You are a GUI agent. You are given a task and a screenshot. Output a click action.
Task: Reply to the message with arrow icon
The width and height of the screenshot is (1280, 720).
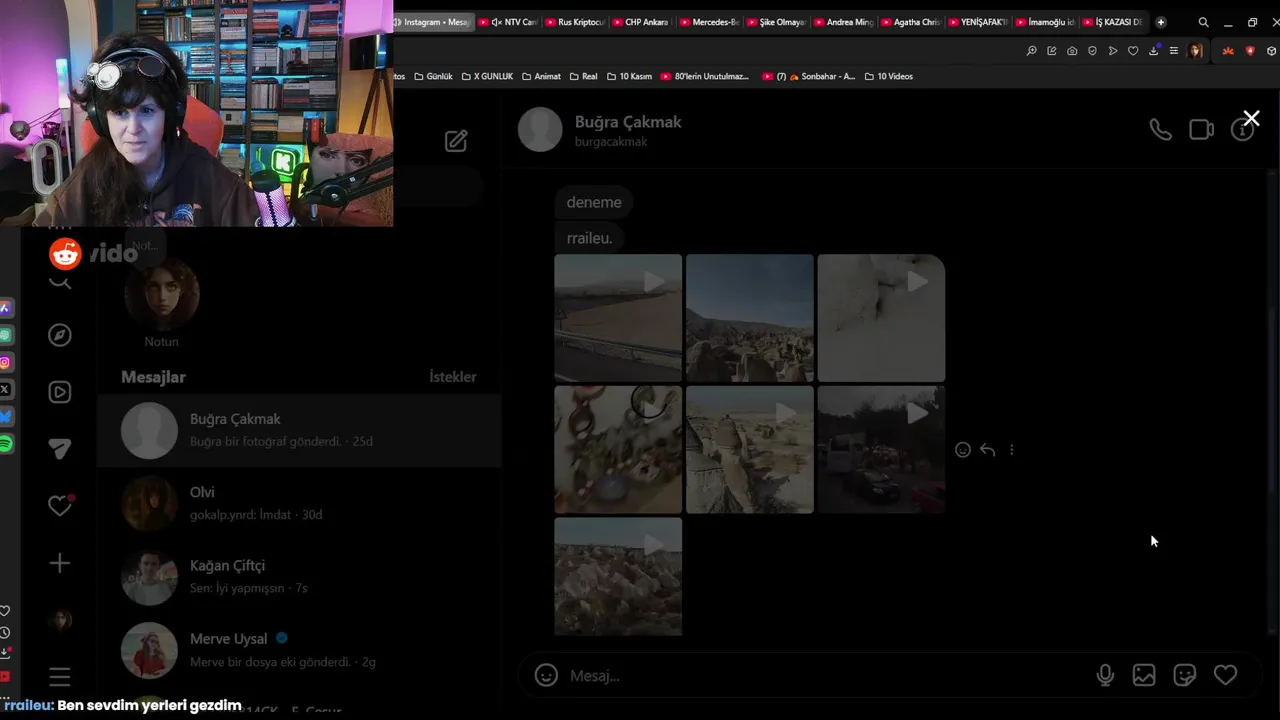(x=987, y=450)
